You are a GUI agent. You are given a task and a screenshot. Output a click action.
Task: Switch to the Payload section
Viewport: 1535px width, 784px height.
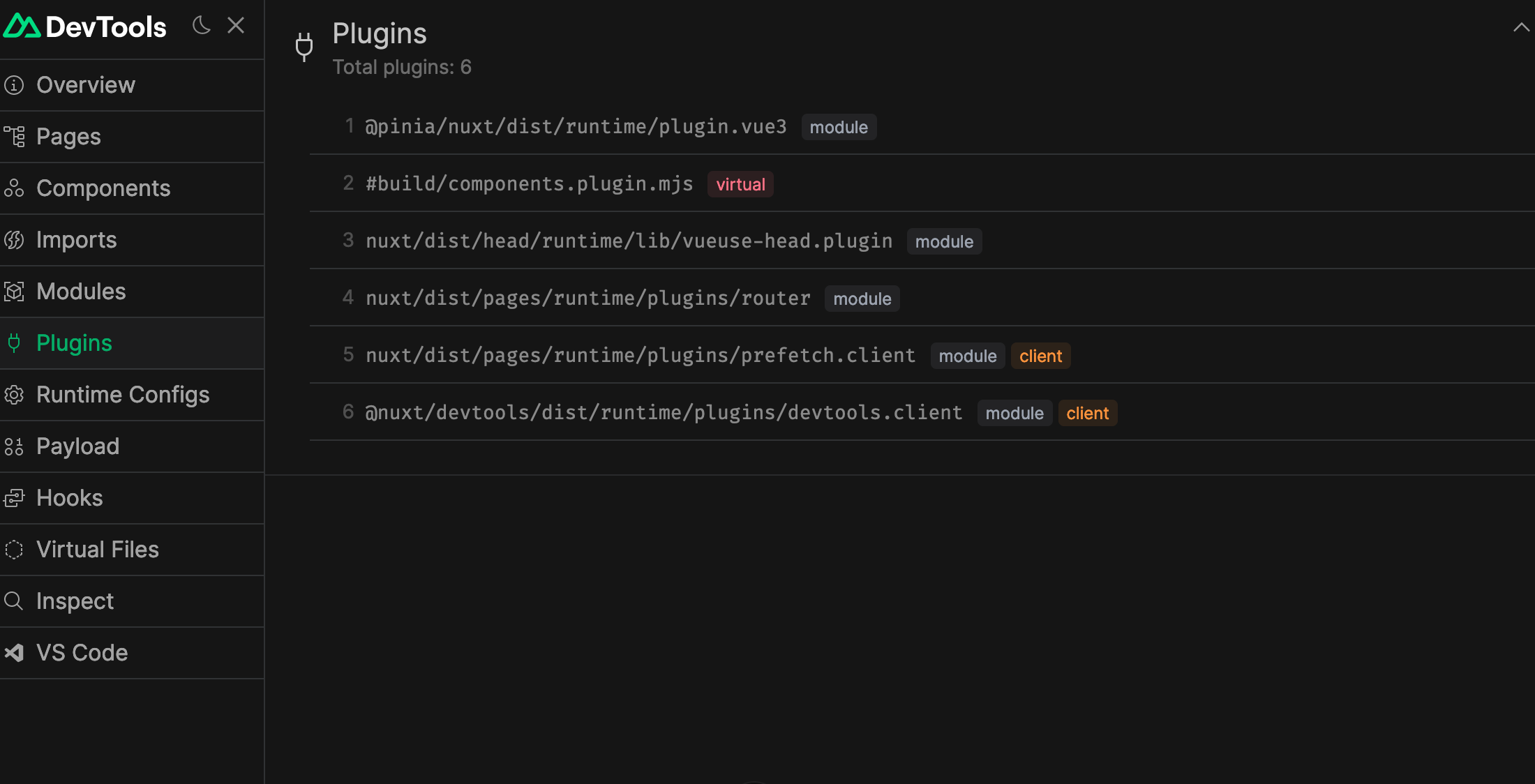coord(77,446)
